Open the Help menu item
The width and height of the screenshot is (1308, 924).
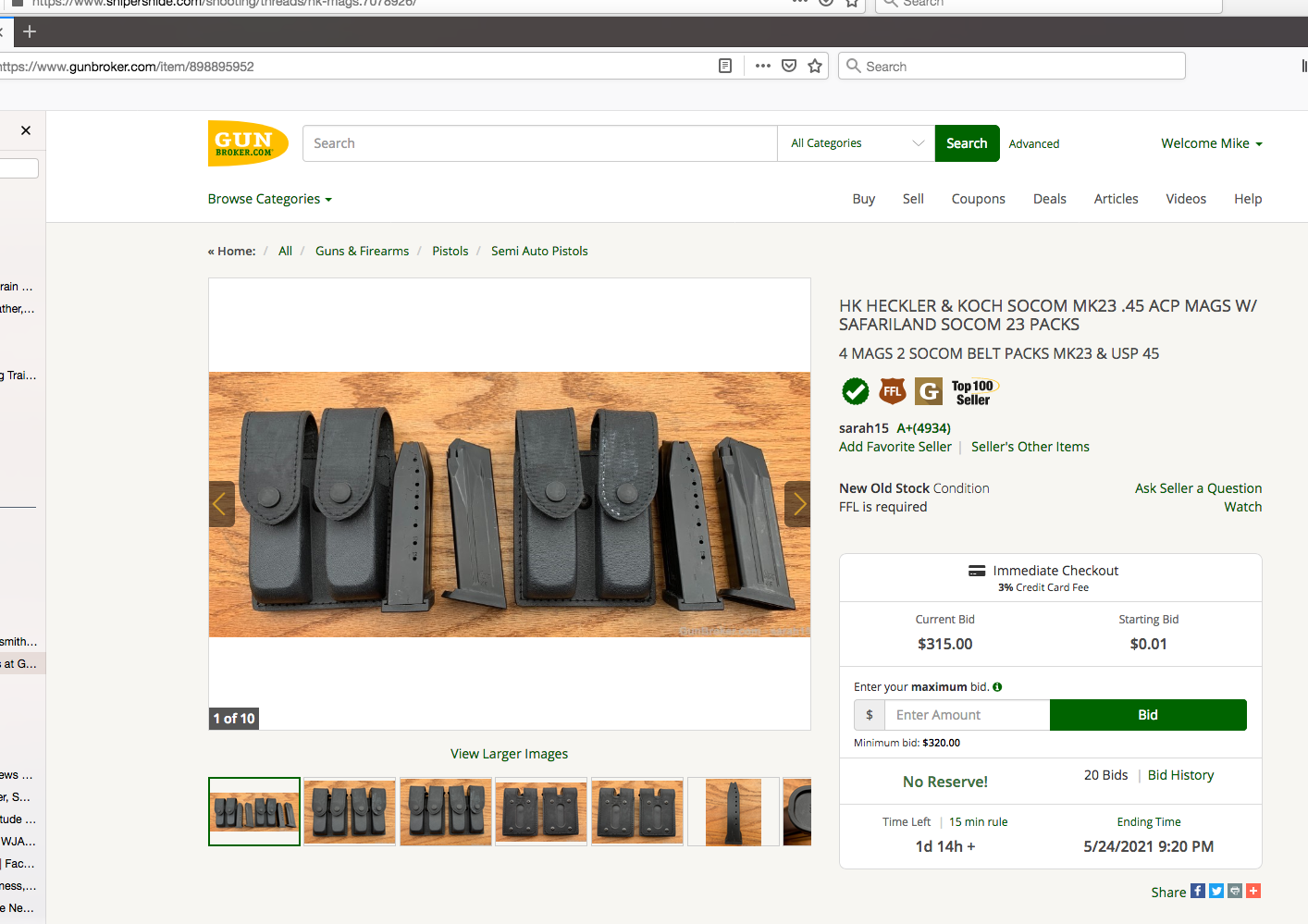click(x=1248, y=199)
